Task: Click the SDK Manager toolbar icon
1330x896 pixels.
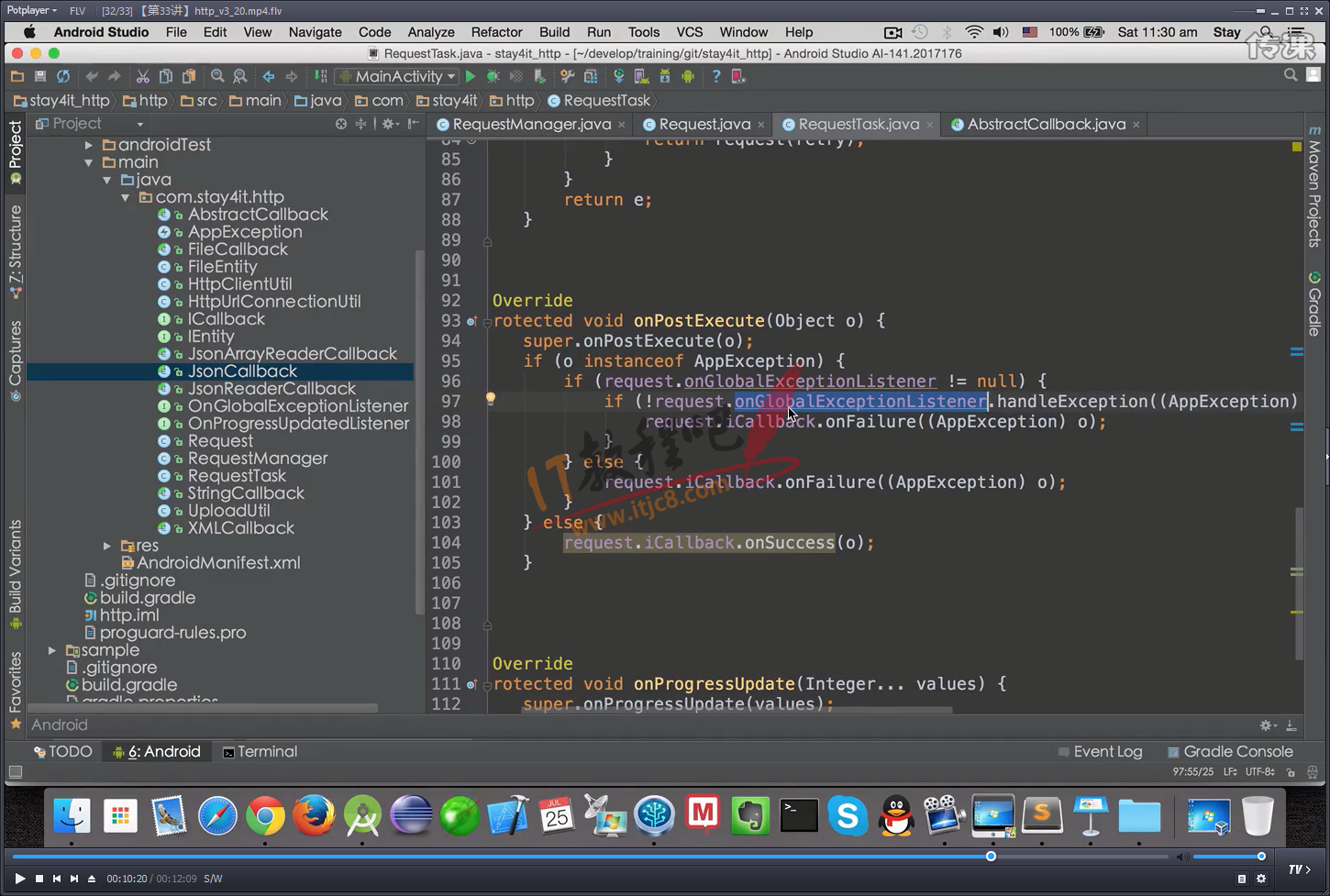Action: point(665,77)
